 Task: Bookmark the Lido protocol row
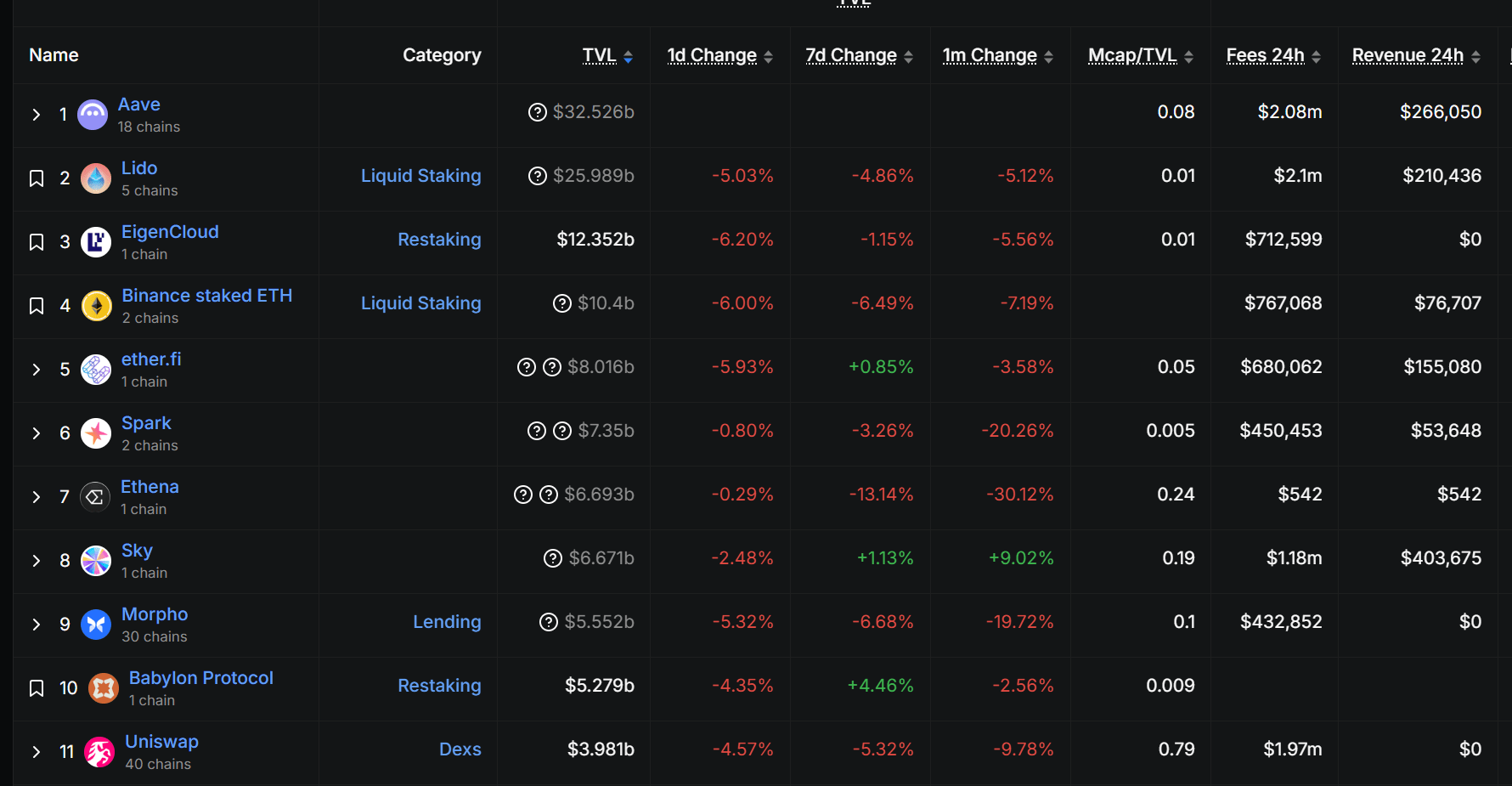[x=37, y=178]
